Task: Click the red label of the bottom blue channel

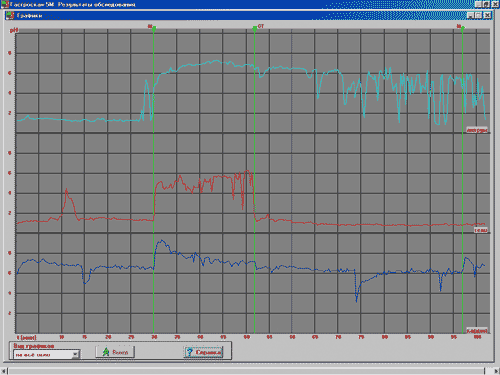Action: pos(477,331)
